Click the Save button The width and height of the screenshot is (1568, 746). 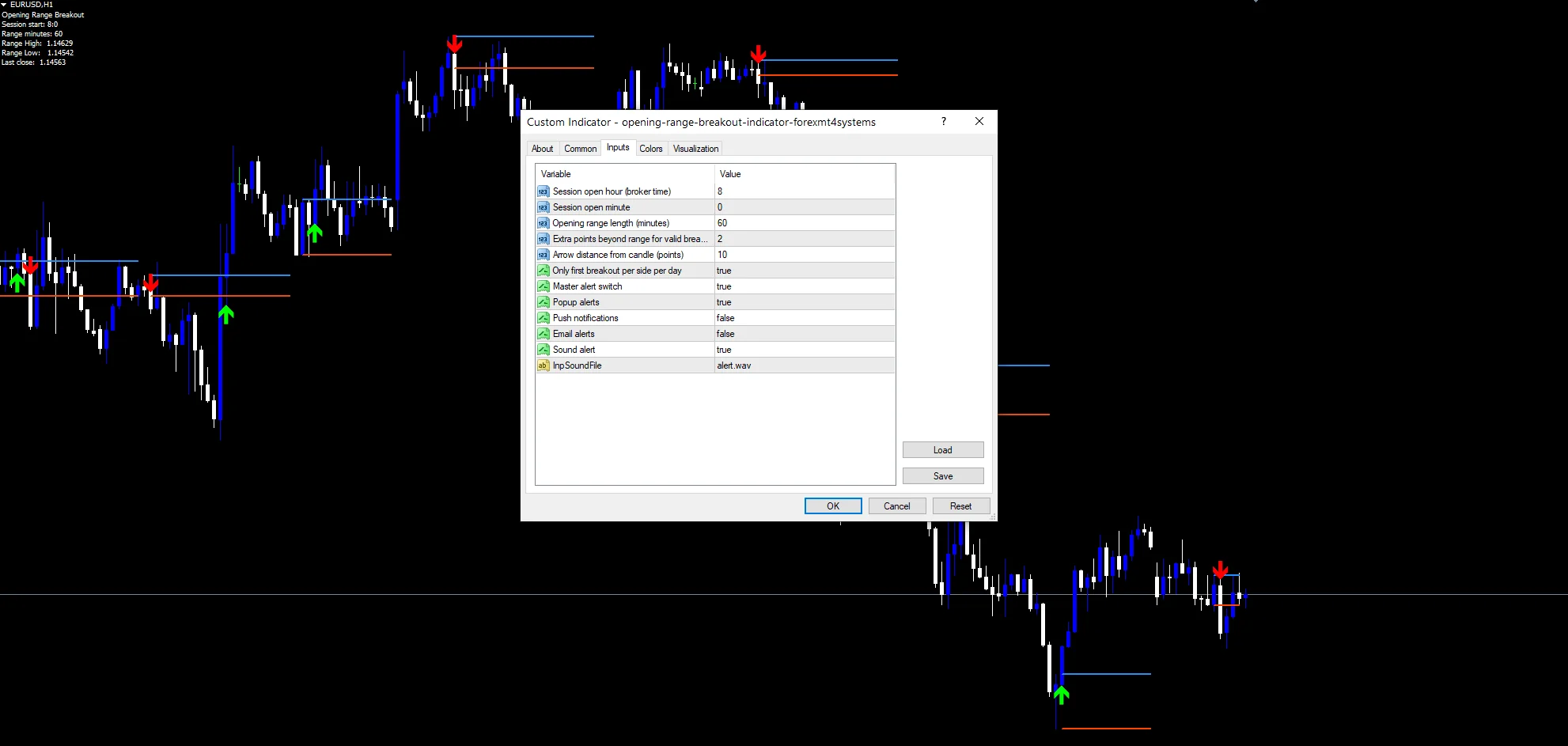point(943,476)
